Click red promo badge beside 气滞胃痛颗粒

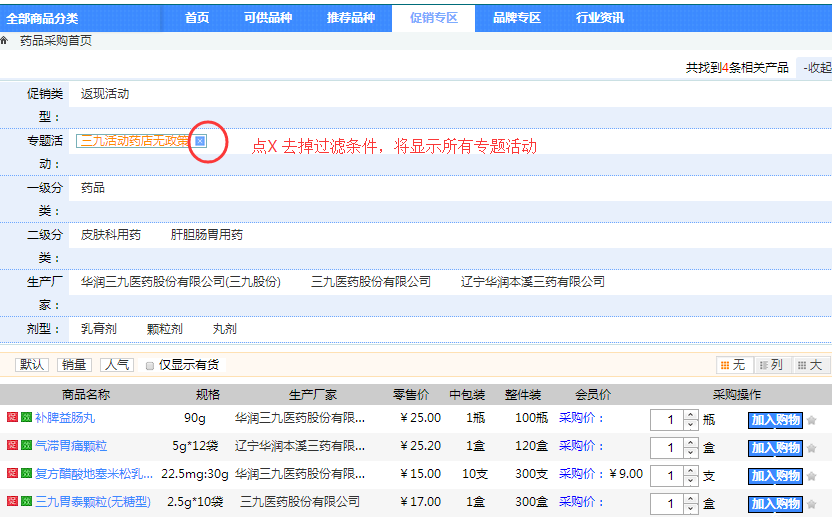point(12,445)
